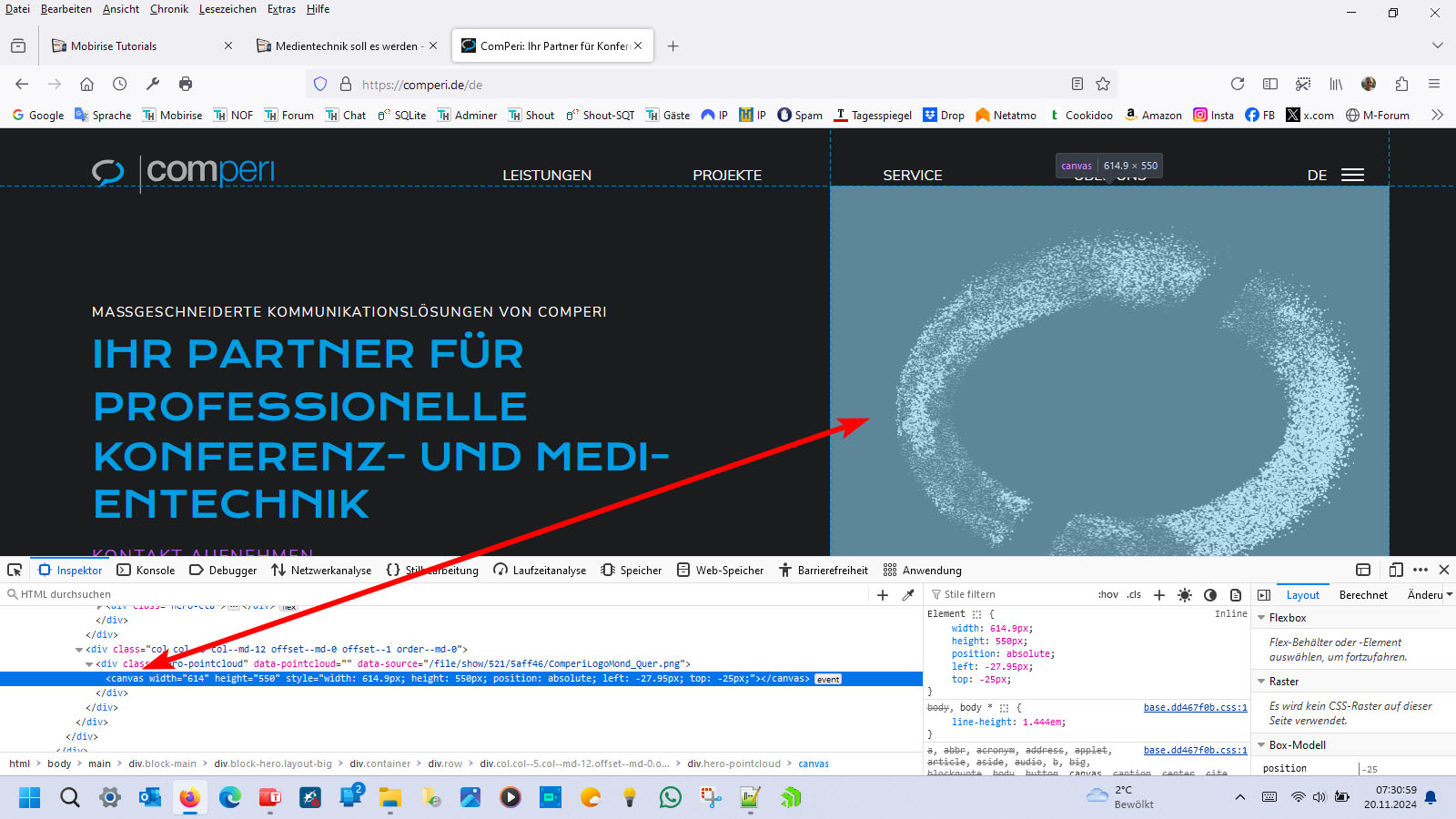Screen dimensions: 1456x819
Task: Open WhatsApp from the taskbar
Action: [x=671, y=798]
